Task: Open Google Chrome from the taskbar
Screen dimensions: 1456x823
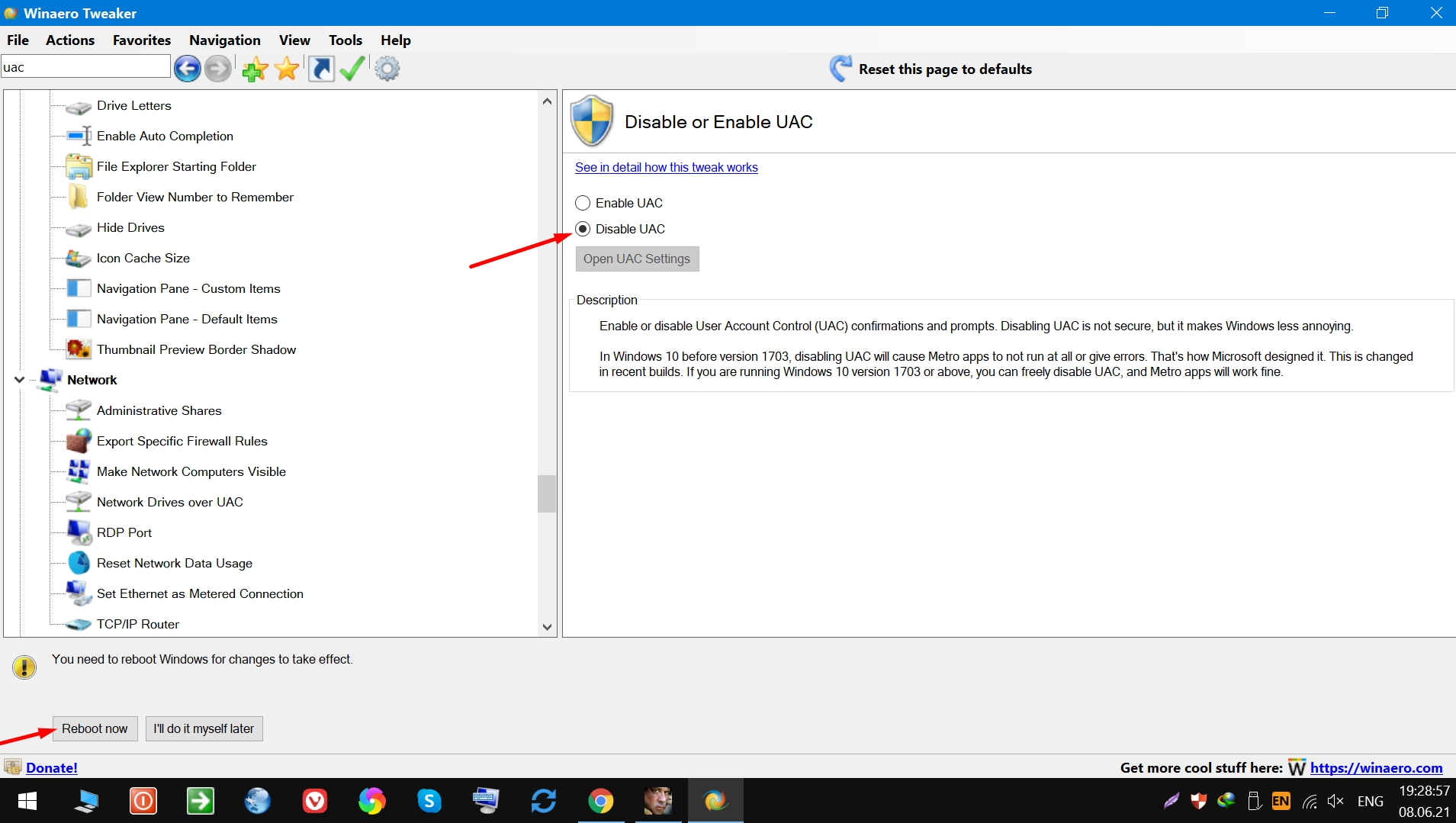Action: point(601,801)
